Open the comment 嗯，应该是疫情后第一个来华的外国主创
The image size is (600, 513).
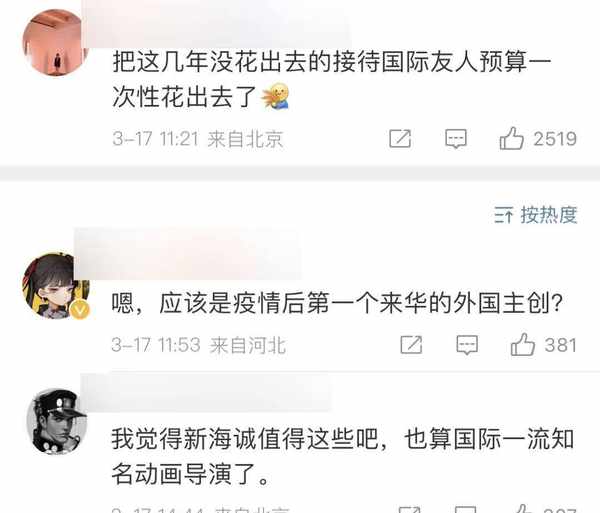click(x=337, y=303)
